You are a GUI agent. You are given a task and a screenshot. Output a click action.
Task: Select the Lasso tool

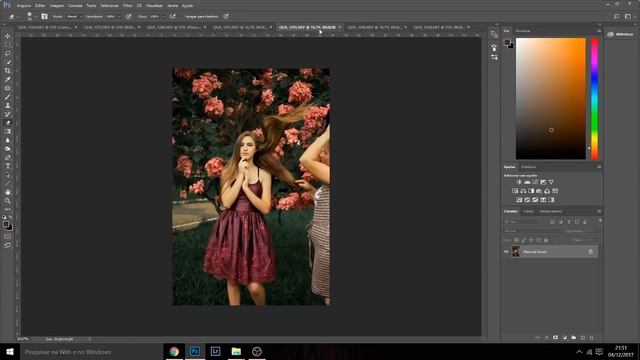8,53
